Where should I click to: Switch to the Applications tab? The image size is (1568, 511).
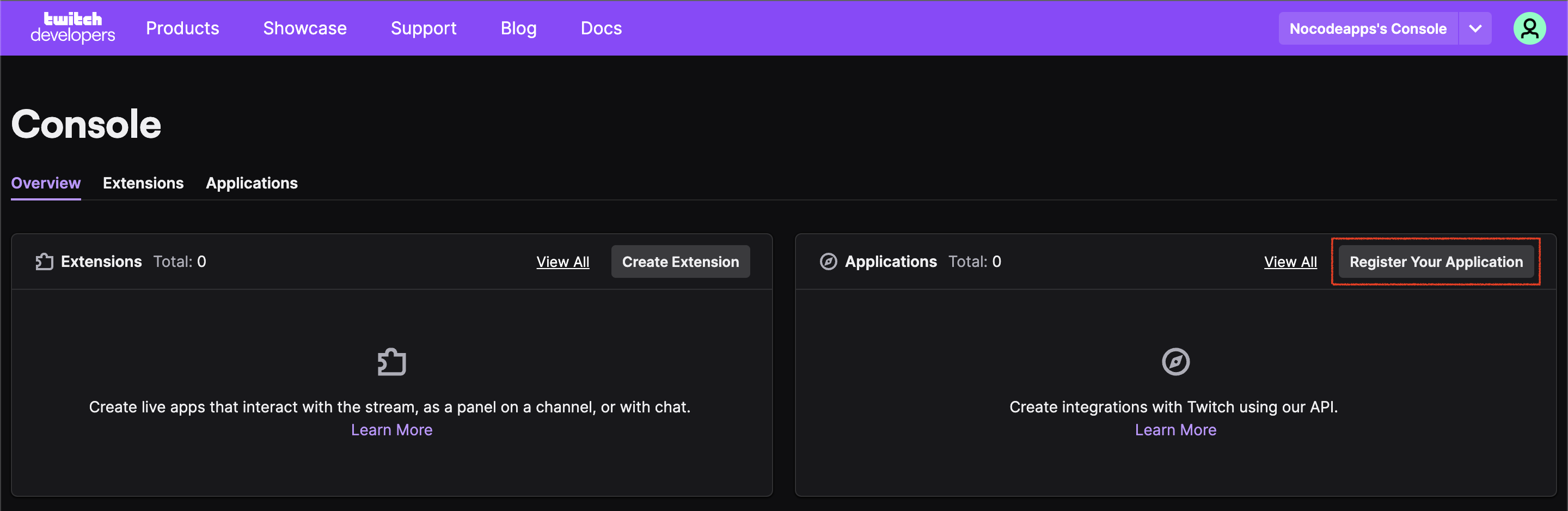point(252,182)
